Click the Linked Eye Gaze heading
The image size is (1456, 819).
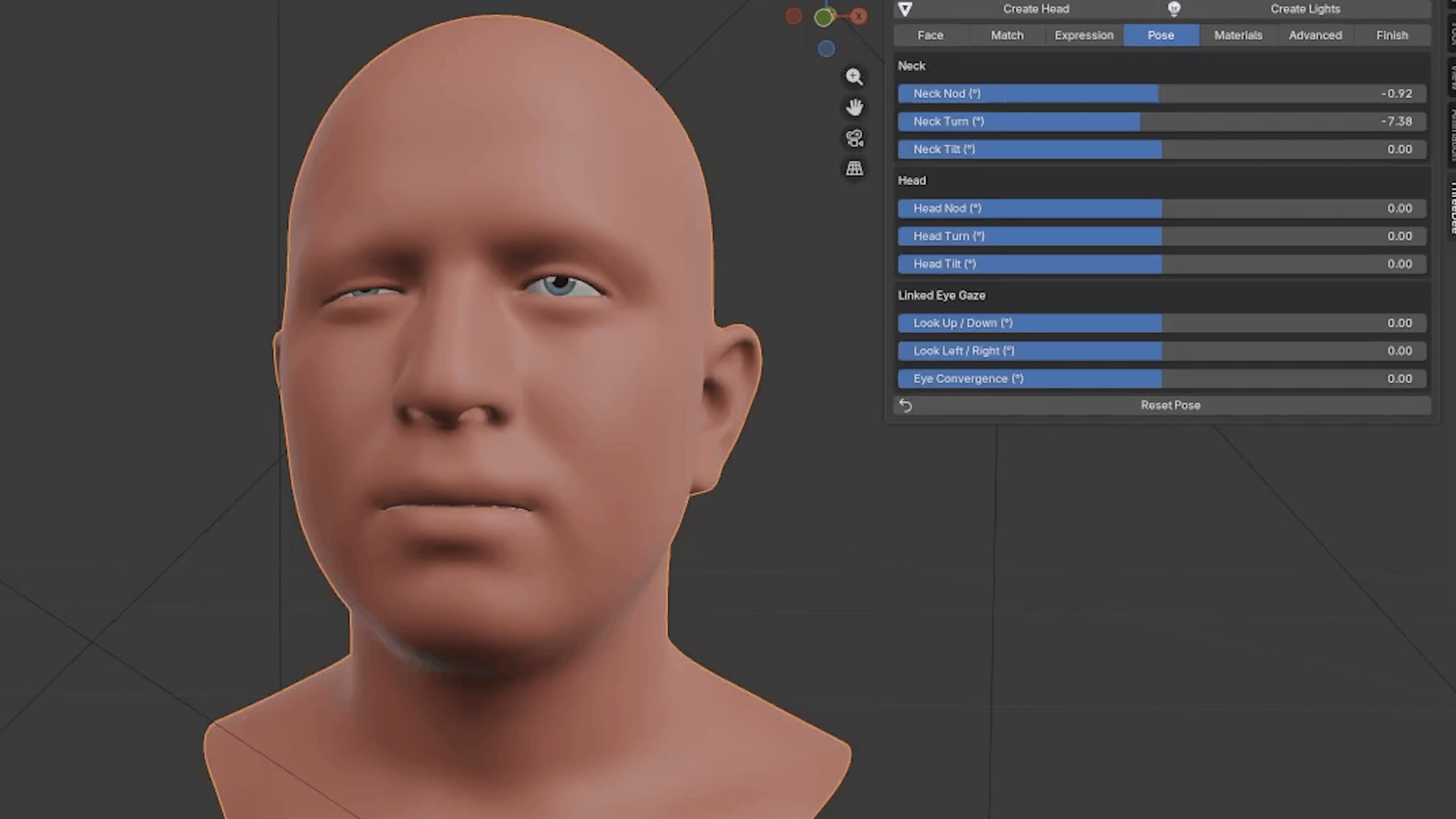(941, 295)
